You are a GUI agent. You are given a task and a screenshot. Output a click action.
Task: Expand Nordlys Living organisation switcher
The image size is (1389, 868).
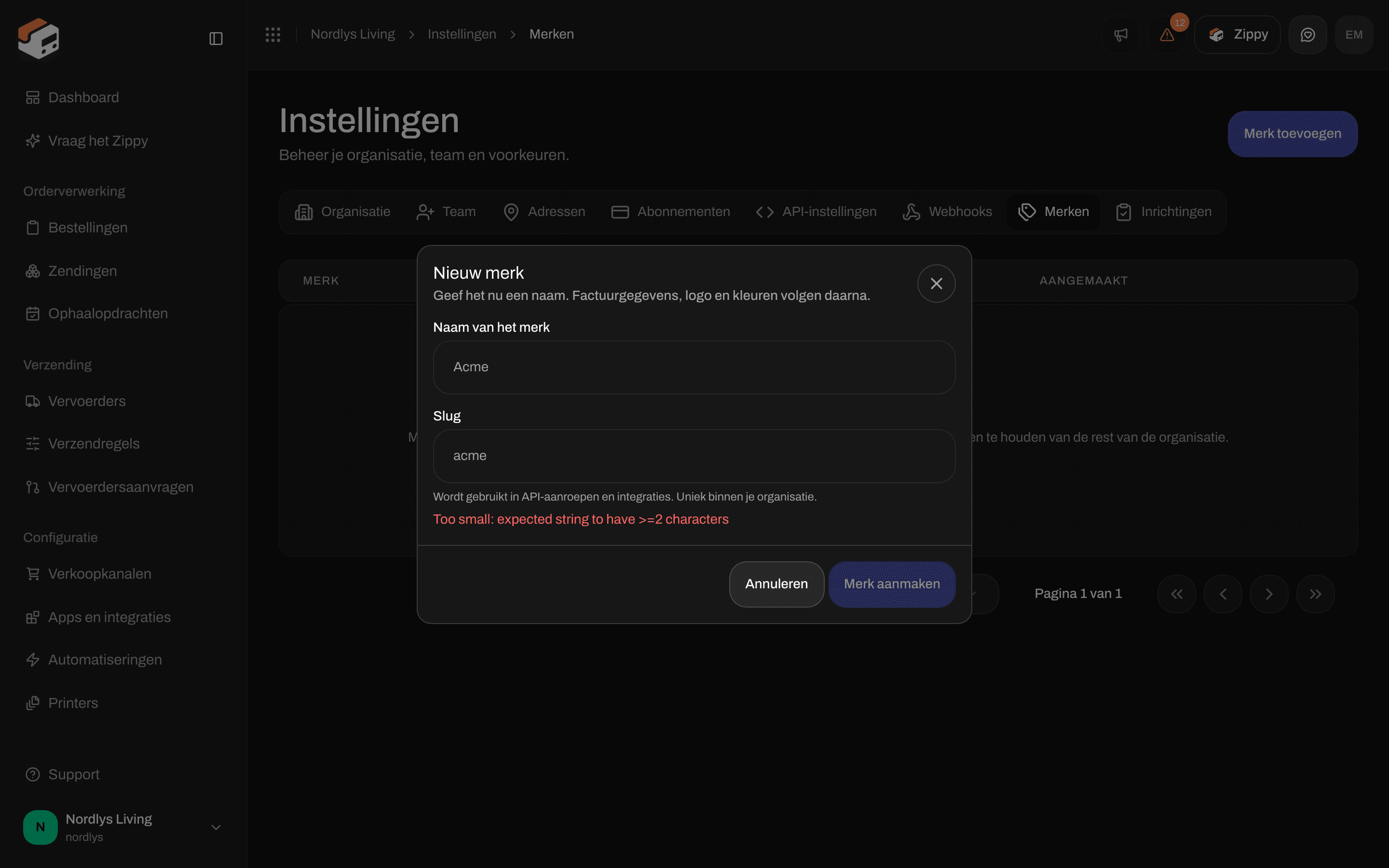(x=123, y=827)
